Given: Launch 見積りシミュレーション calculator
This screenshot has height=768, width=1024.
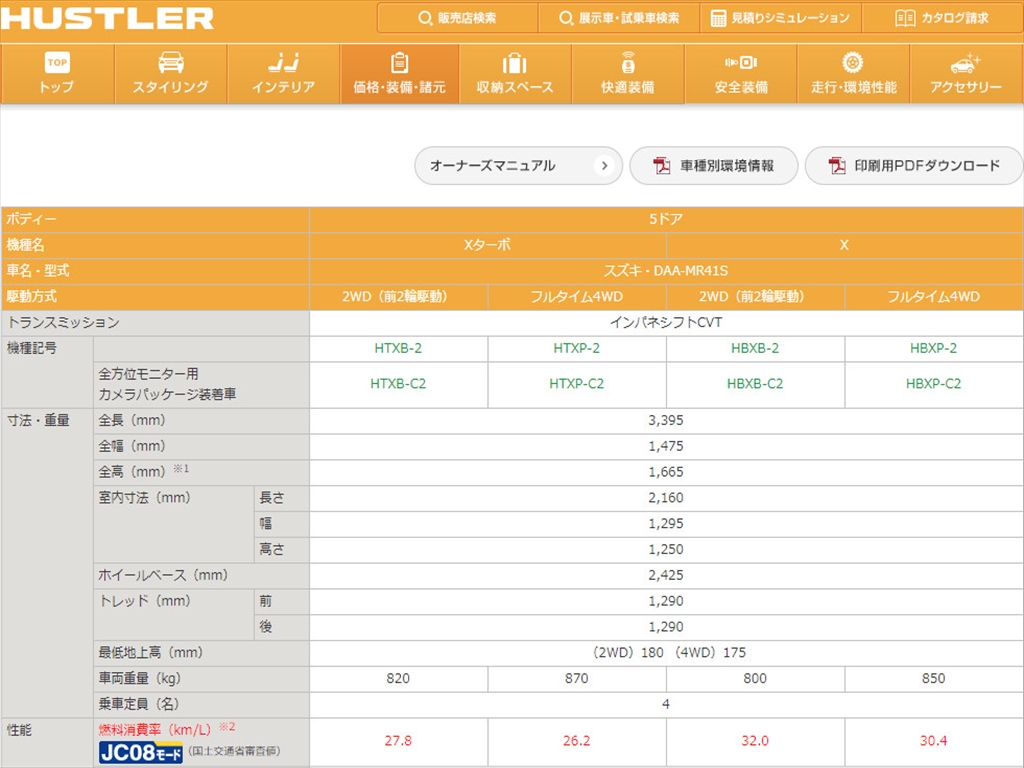Looking at the screenshot, I should pyautogui.click(x=780, y=18).
